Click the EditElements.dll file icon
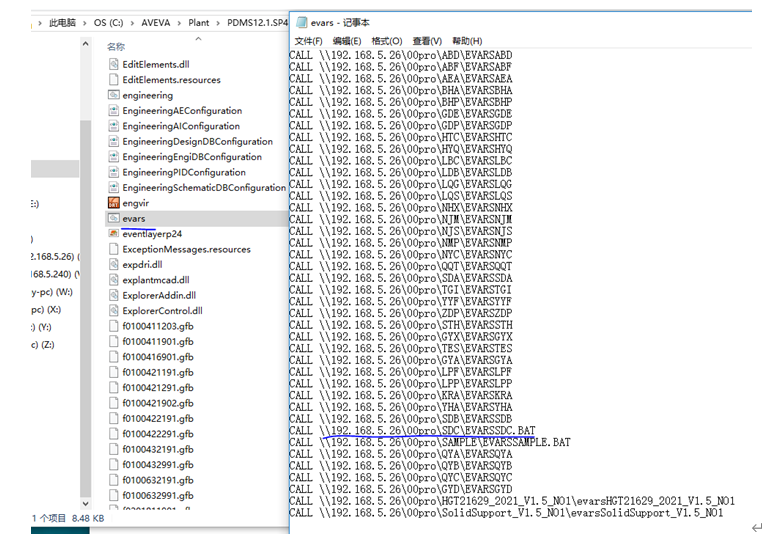The image size is (762, 535). pos(114,64)
